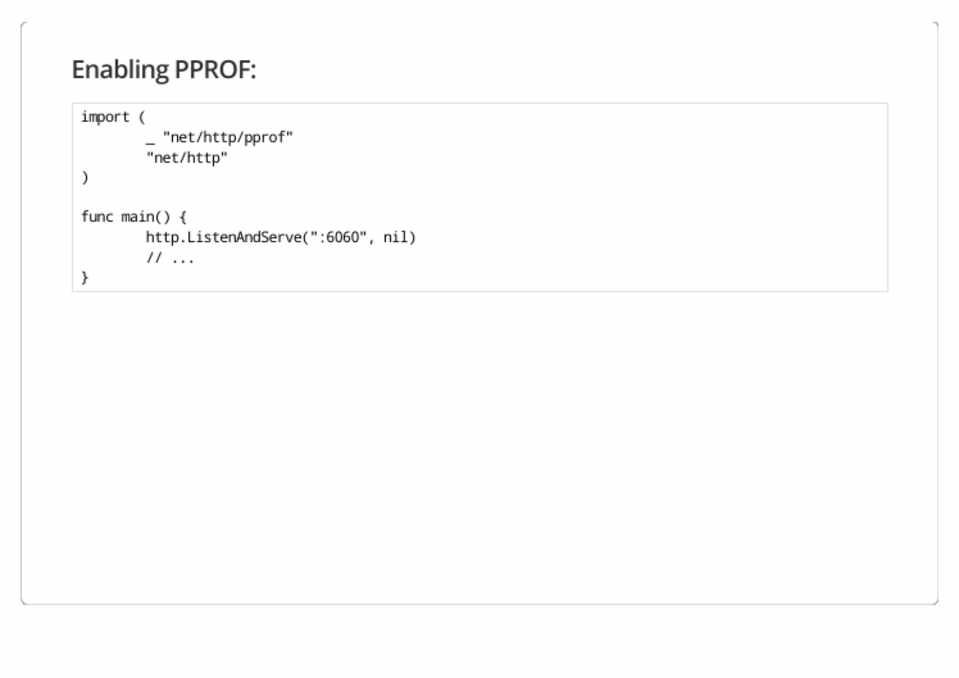Click the underscore before the pprof import
The width and height of the screenshot is (959, 678).
(150, 138)
